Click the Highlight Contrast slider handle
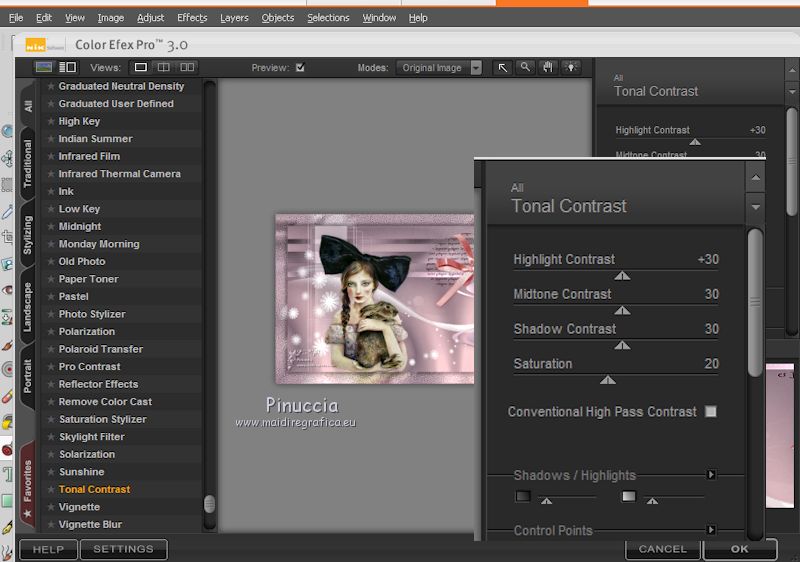 coord(622,276)
